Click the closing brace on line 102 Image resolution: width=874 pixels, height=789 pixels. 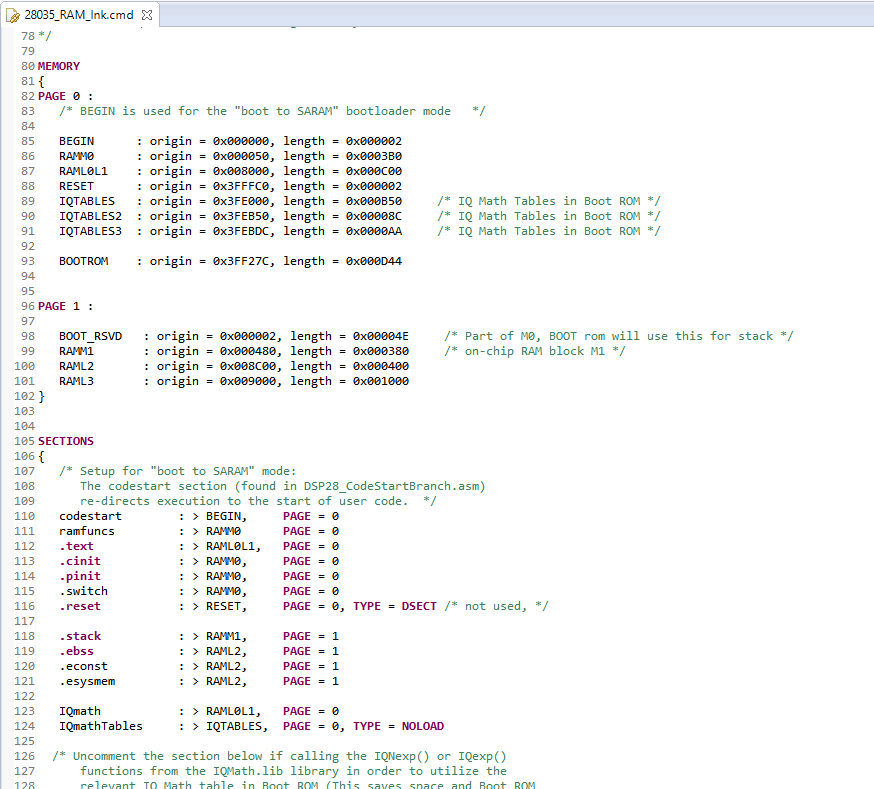[41, 396]
